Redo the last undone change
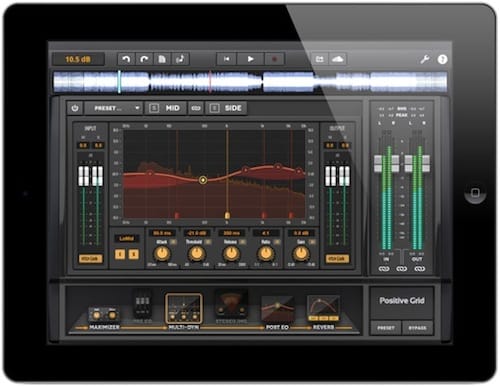This screenshot has height=387, width=500. tap(144, 59)
